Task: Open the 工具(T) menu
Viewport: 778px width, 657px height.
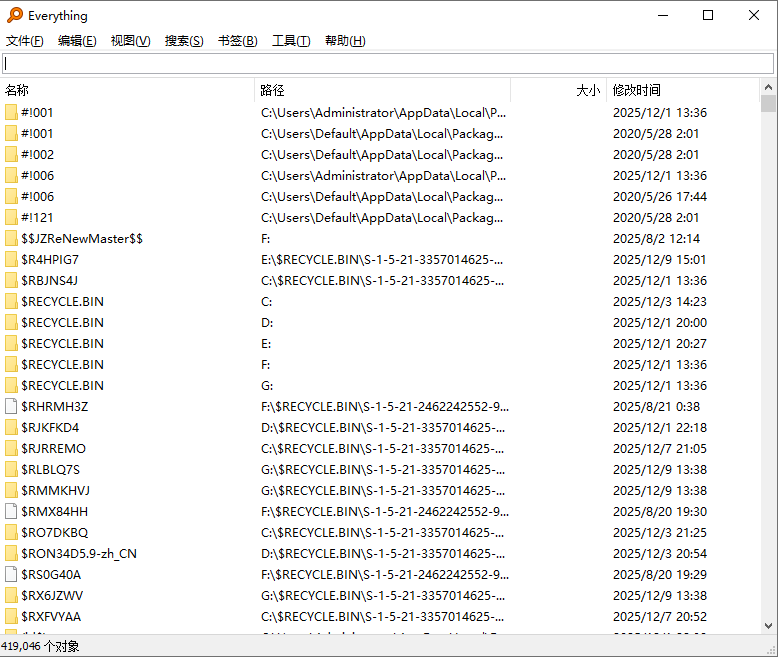Action: (291, 41)
